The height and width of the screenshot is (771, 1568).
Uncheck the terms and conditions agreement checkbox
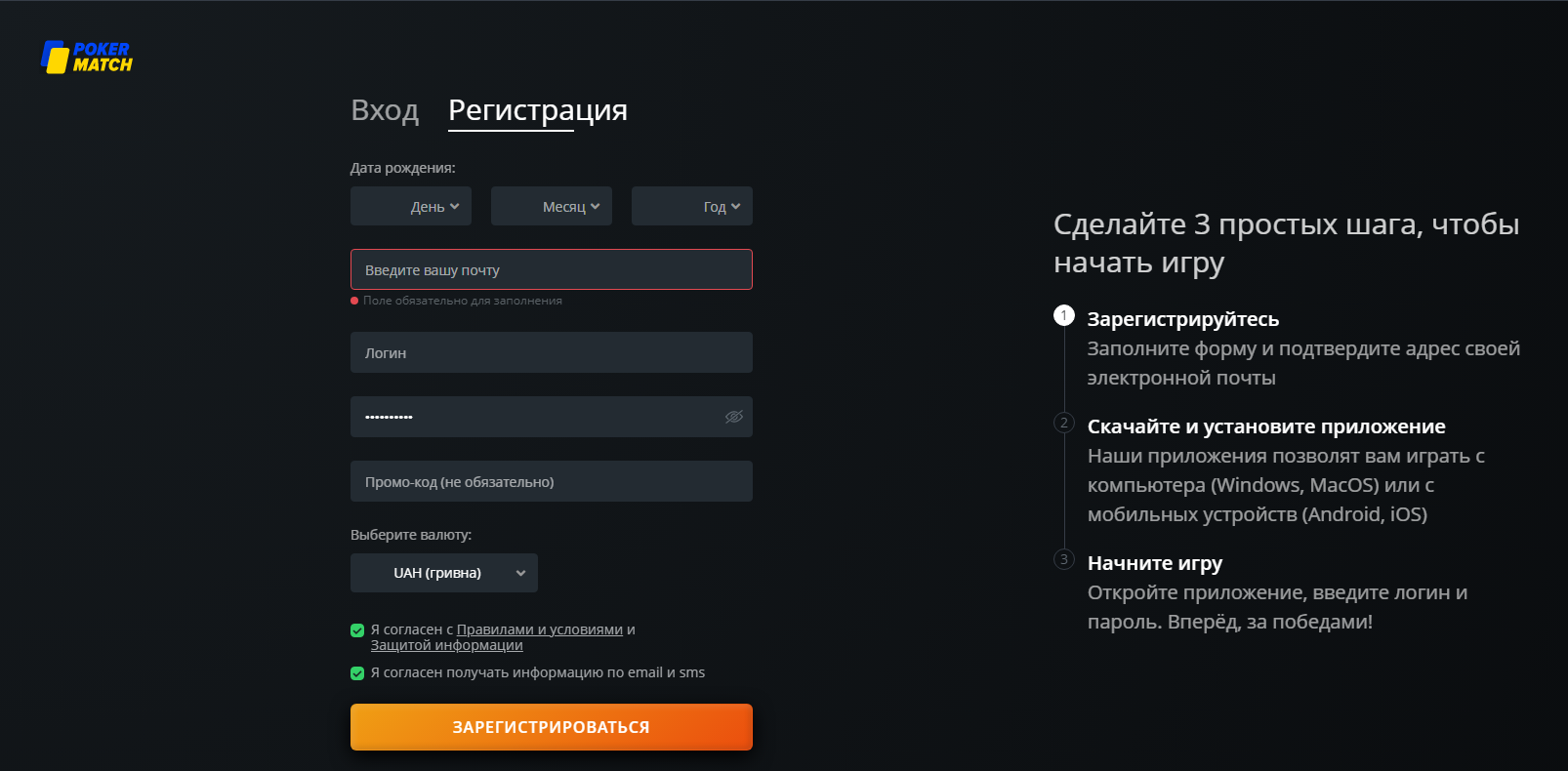357,630
